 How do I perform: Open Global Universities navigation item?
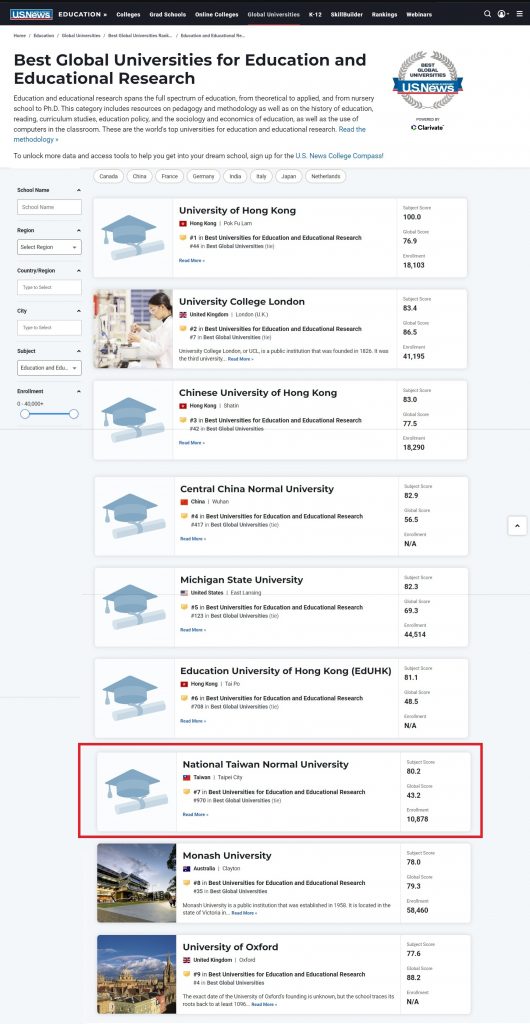[273, 14]
